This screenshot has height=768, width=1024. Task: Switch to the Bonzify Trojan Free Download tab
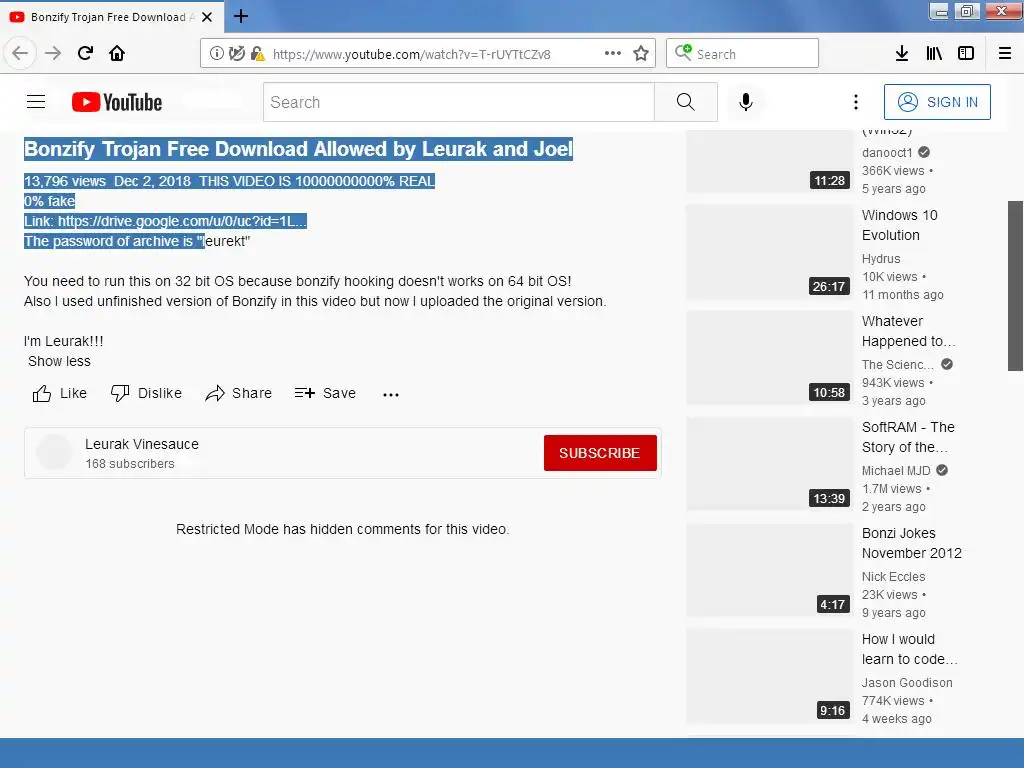[x=112, y=16]
